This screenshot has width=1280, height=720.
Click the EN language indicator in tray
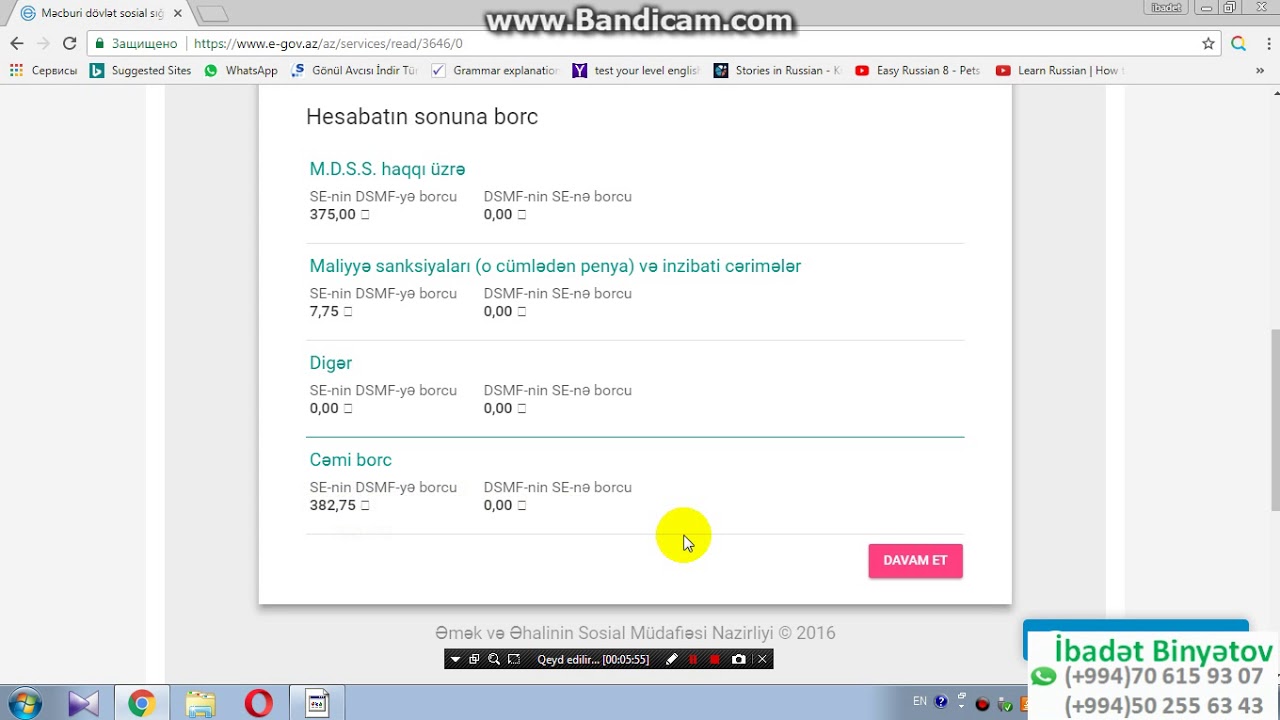pyautogui.click(x=920, y=701)
